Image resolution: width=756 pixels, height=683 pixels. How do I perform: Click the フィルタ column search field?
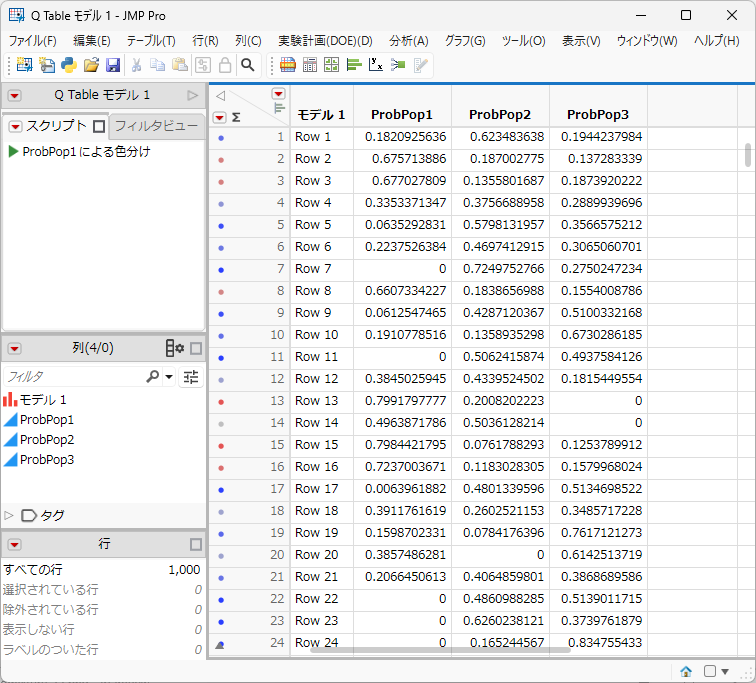[x=75, y=376]
